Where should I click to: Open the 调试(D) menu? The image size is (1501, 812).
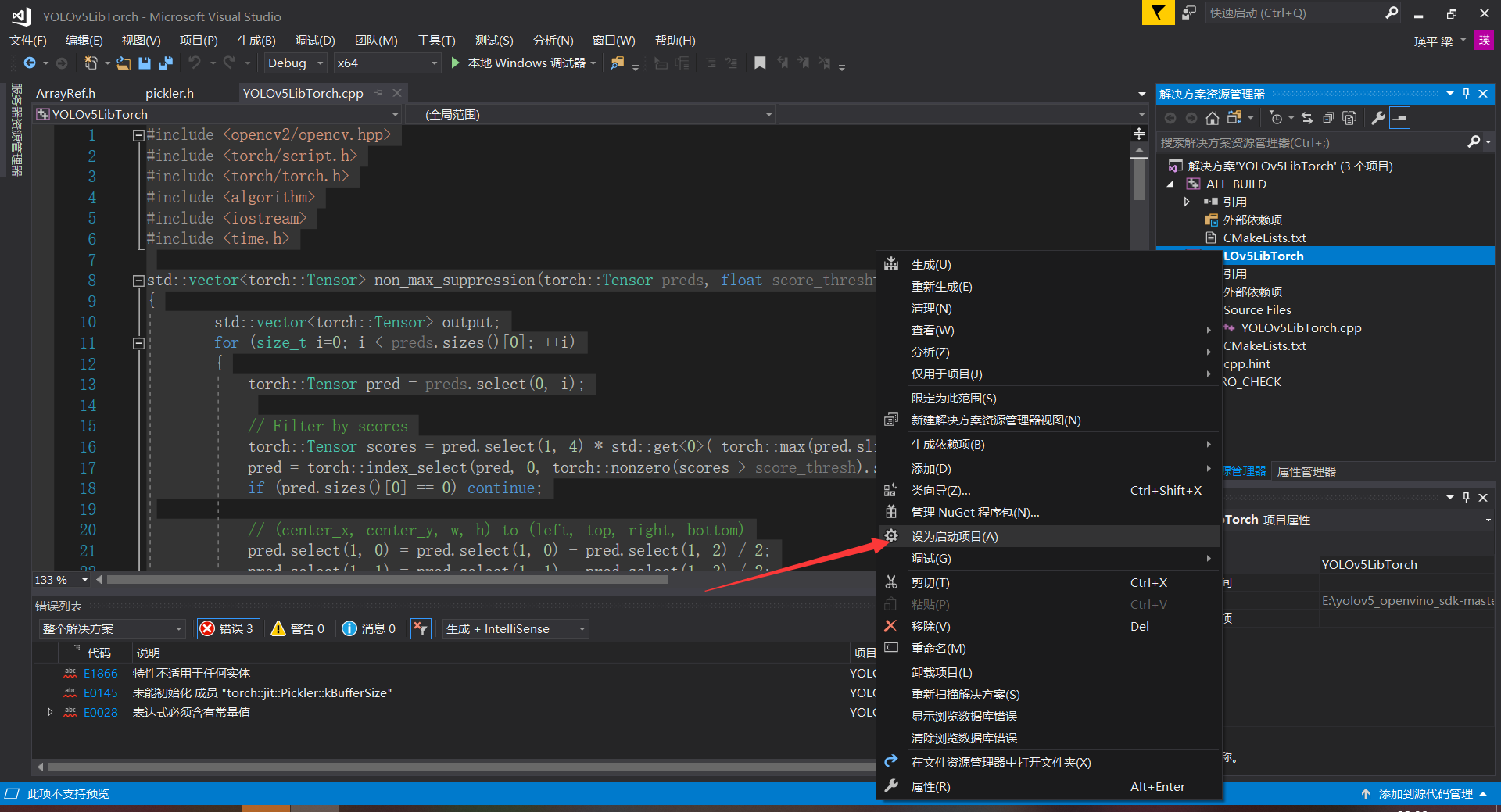click(315, 40)
